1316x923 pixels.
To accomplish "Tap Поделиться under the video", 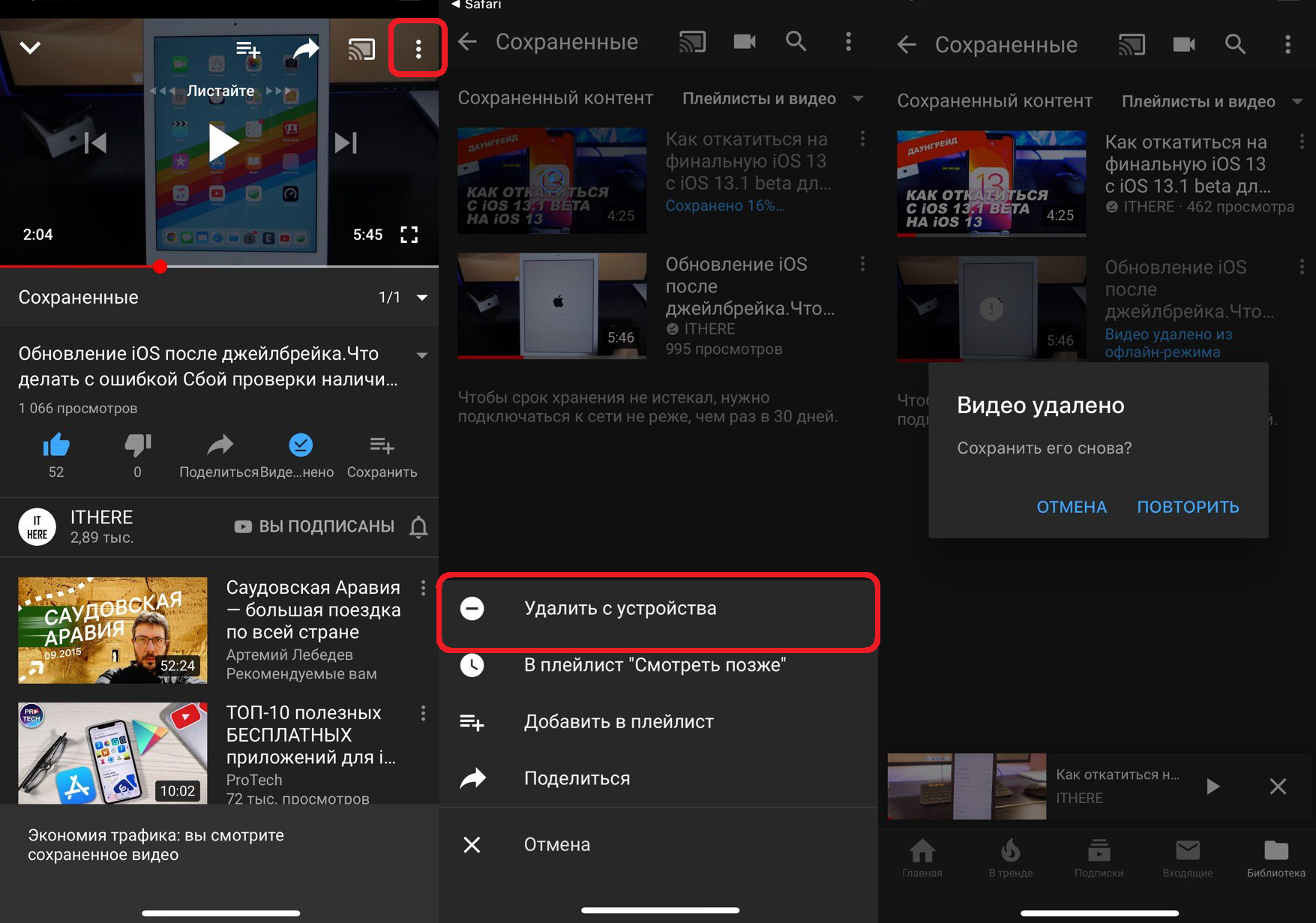I will pyautogui.click(x=219, y=455).
